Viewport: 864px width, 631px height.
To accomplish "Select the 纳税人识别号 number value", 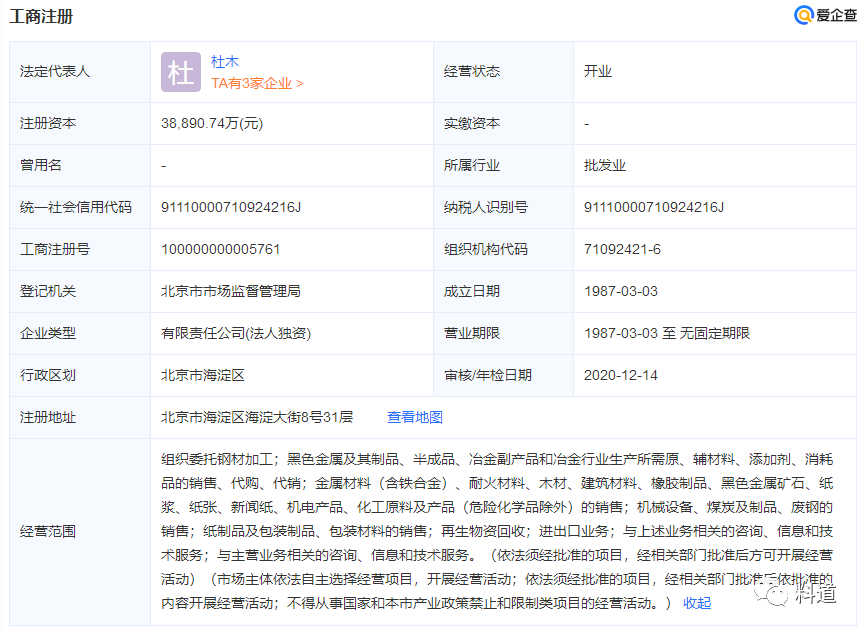I will [654, 207].
